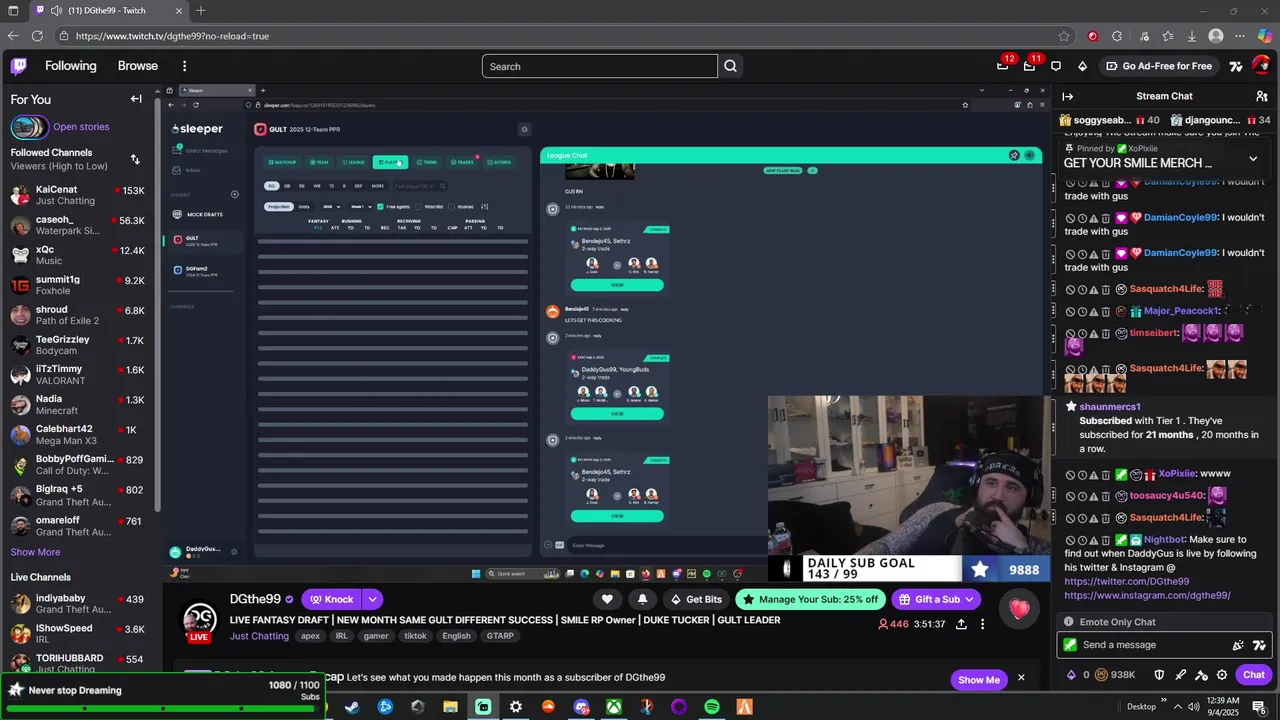Viewport: 1280px width, 720px height.
Task: Select the DGthe99 Twitch browser tab
Action: [108, 10]
